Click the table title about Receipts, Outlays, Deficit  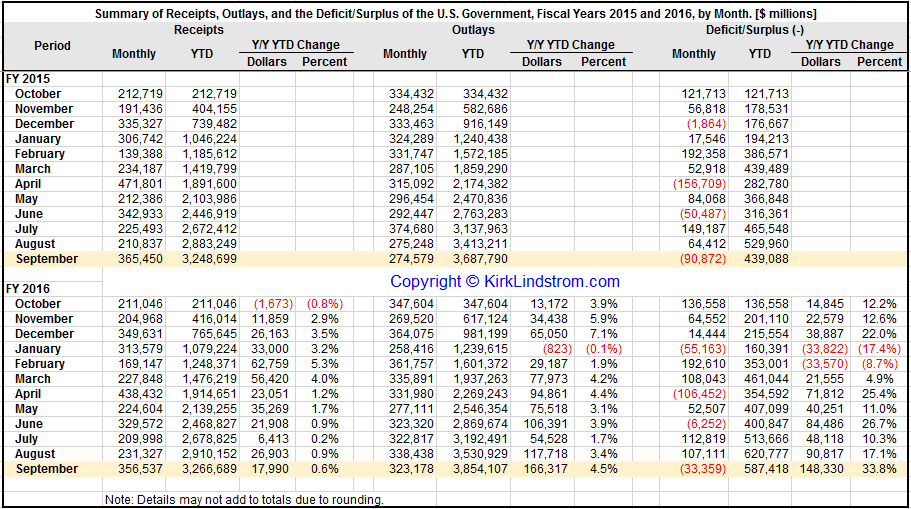(x=456, y=14)
